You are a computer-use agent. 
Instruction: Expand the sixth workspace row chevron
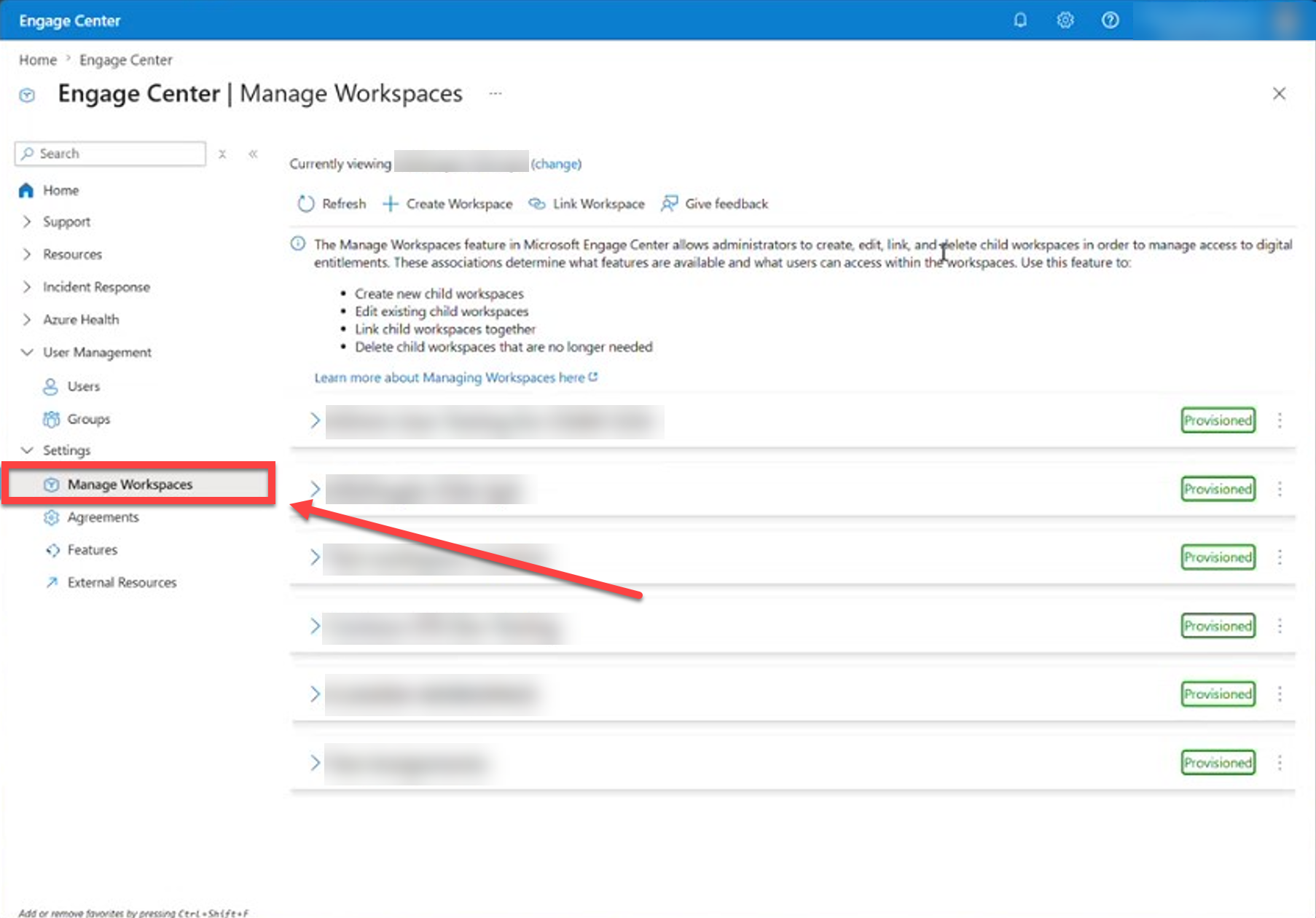point(315,763)
